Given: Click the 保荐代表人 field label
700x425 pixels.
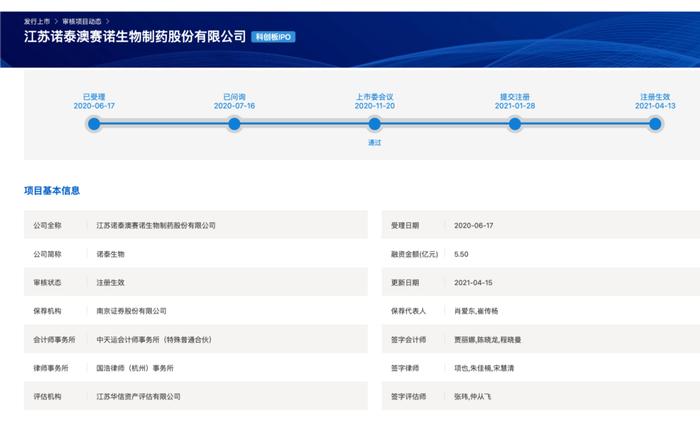Looking at the screenshot, I should tap(408, 311).
